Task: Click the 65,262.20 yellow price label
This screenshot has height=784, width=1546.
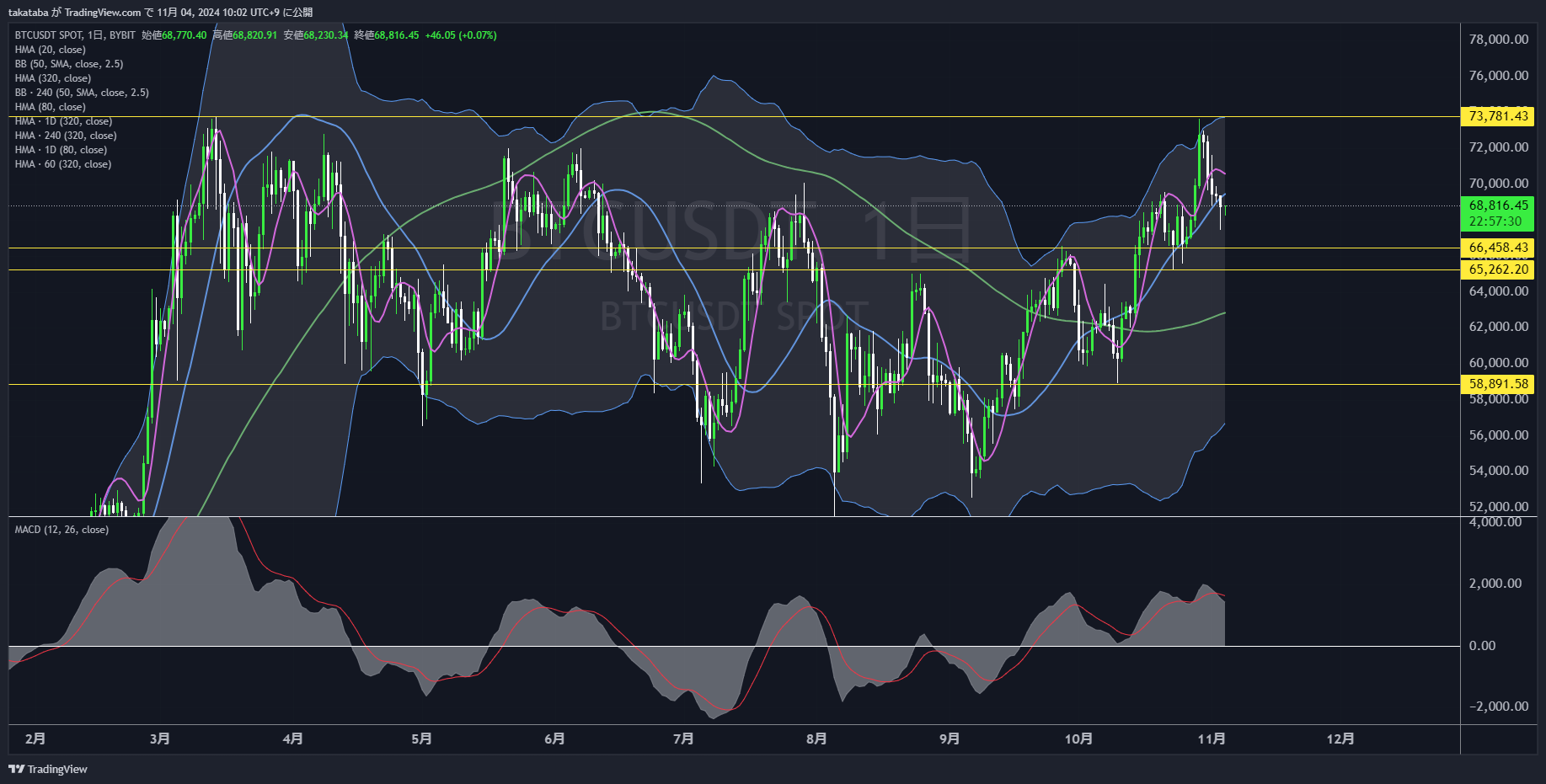Action: click(1497, 269)
